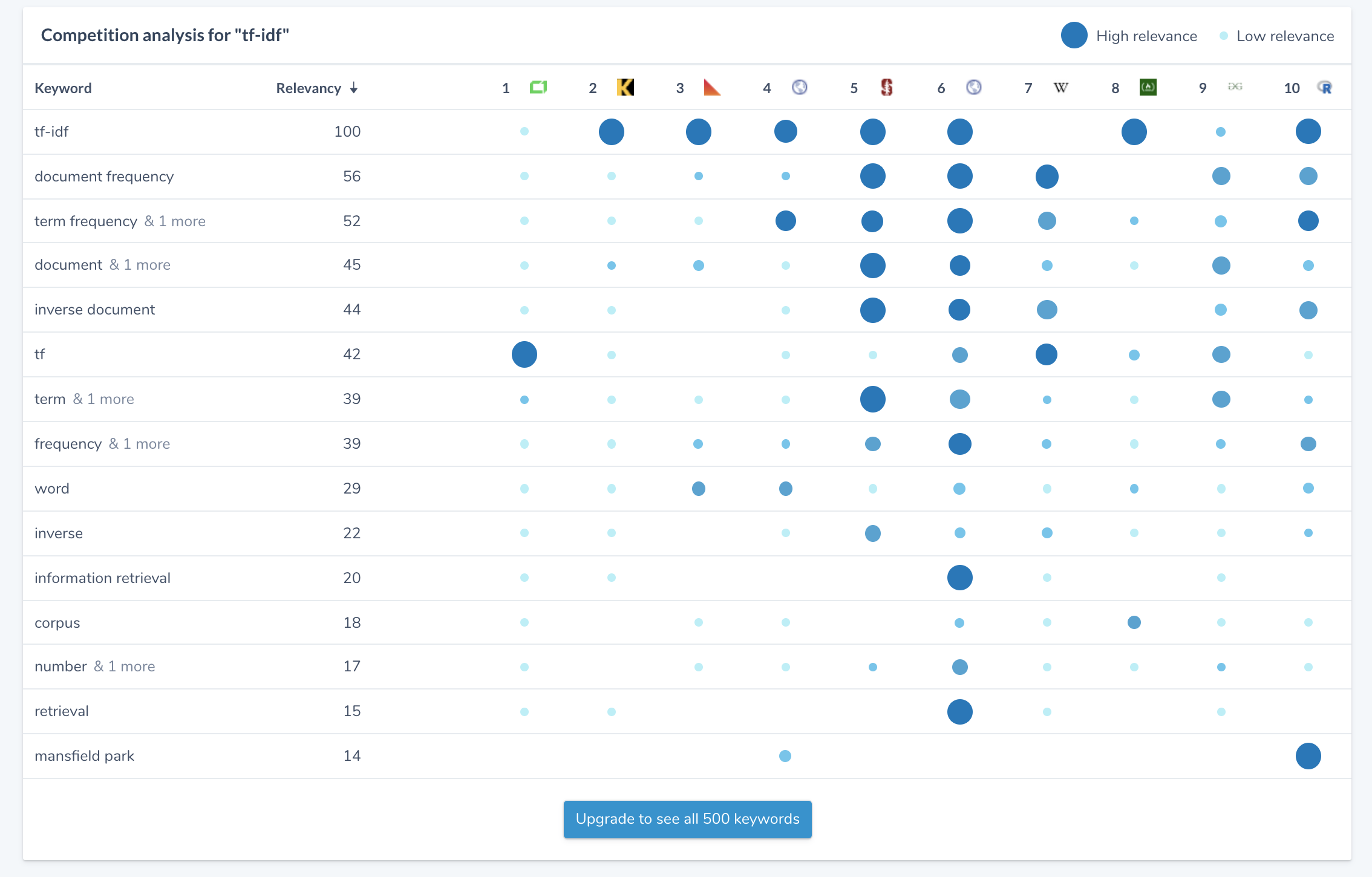Click the Stanford favicon for result 5

click(x=886, y=88)
